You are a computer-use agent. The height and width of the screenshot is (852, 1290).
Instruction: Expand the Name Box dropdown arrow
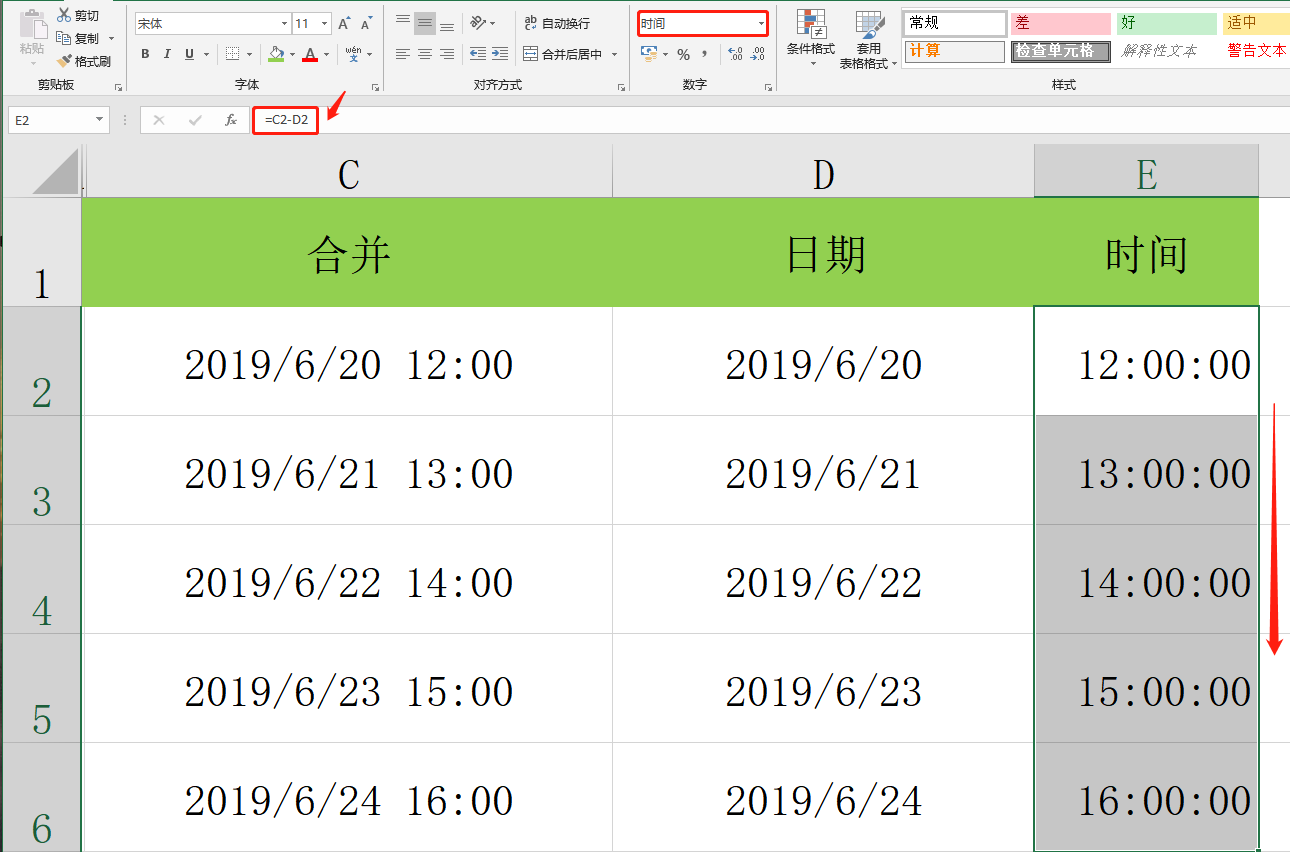tap(100, 120)
